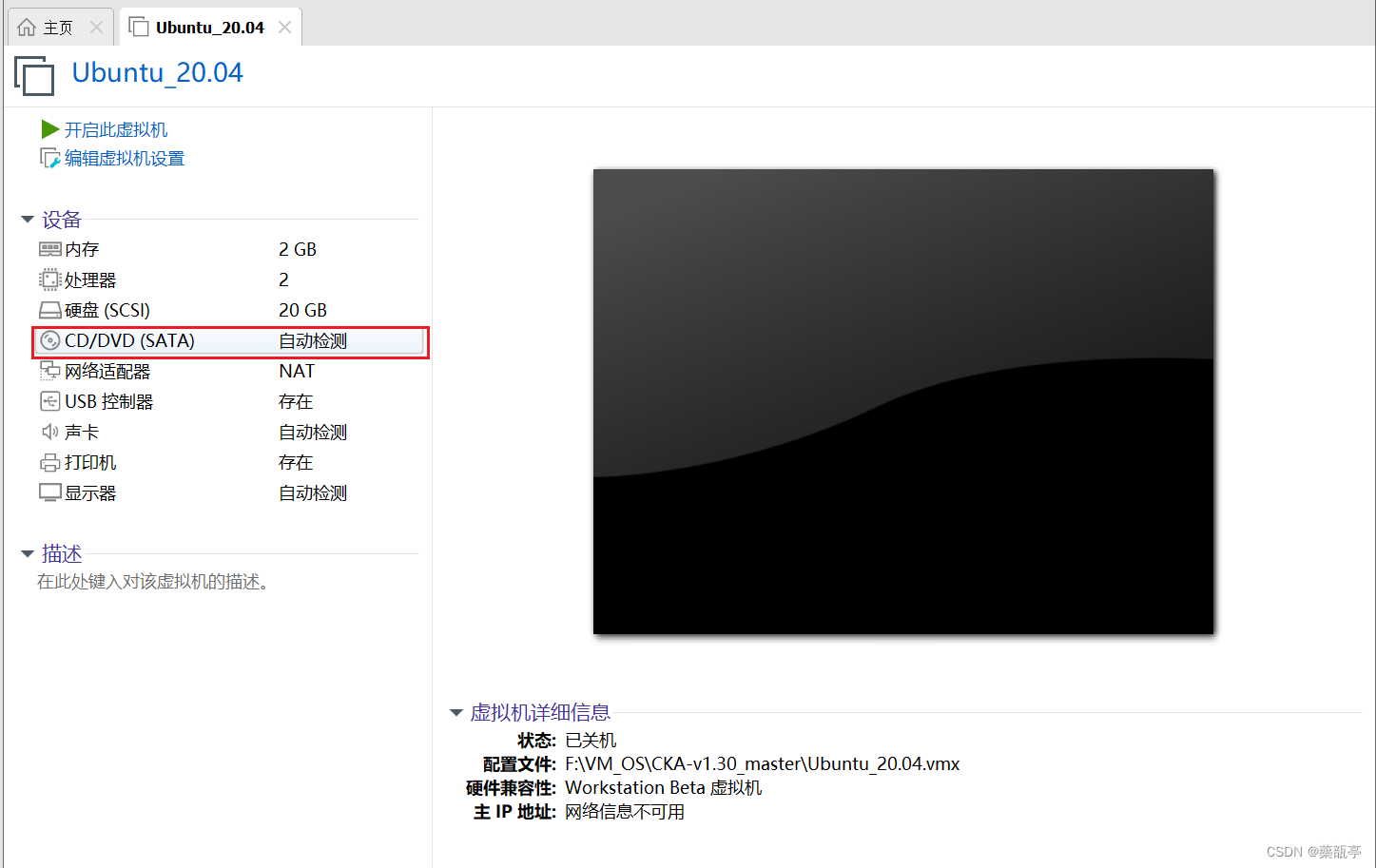The image size is (1376, 868).
Task: Select the 网络适配器 NAT network adapter
Action: point(105,370)
